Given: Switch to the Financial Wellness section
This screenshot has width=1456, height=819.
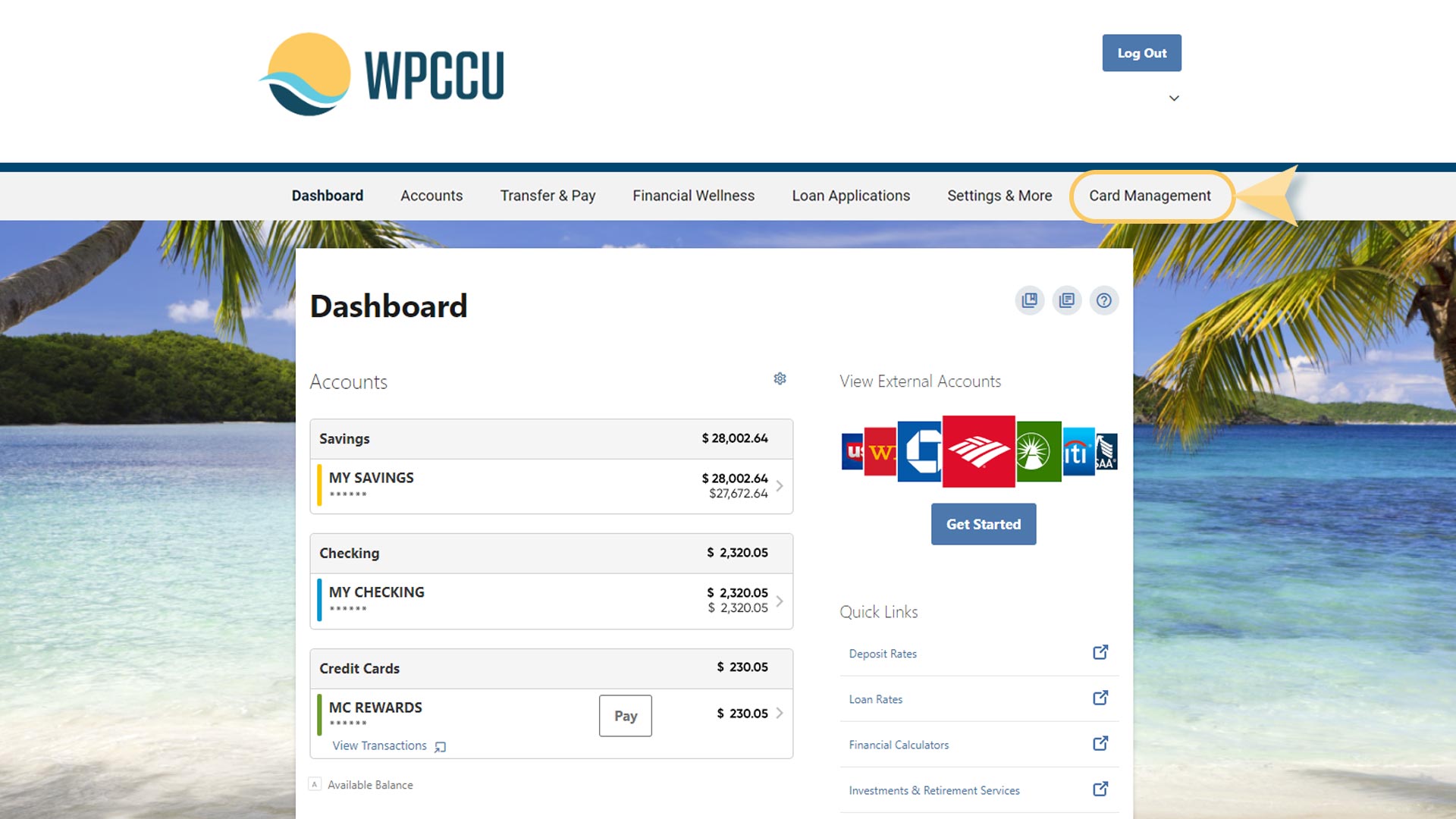Looking at the screenshot, I should 693,196.
